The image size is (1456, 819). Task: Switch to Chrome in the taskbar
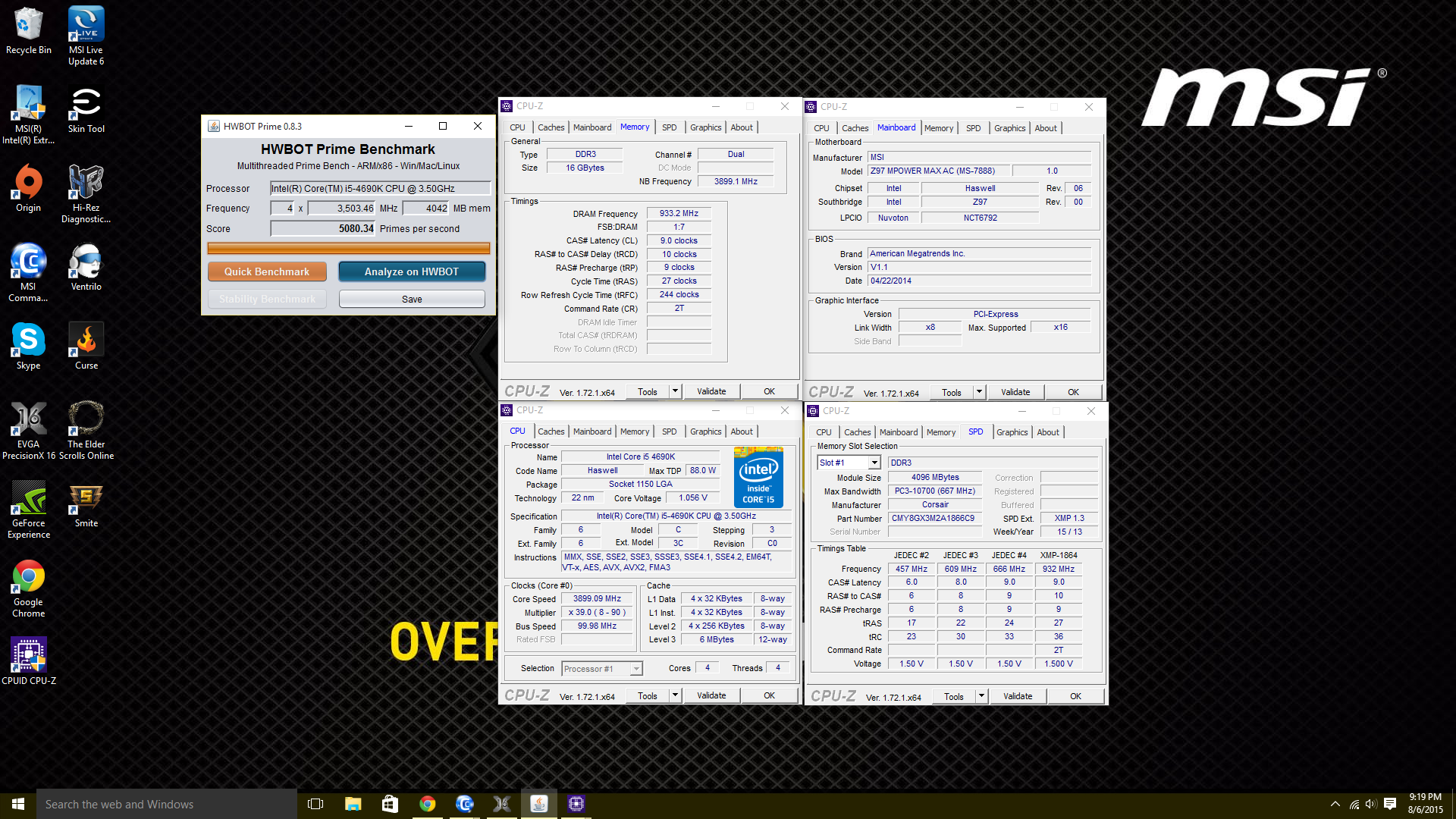(427, 804)
